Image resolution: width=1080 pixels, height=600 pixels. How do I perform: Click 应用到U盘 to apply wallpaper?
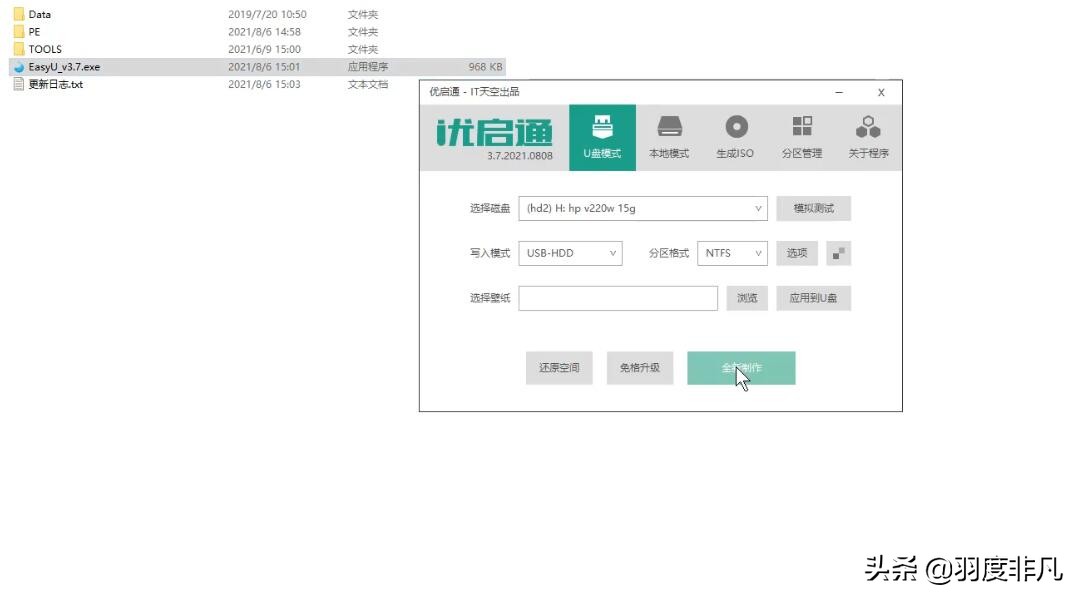tap(813, 298)
